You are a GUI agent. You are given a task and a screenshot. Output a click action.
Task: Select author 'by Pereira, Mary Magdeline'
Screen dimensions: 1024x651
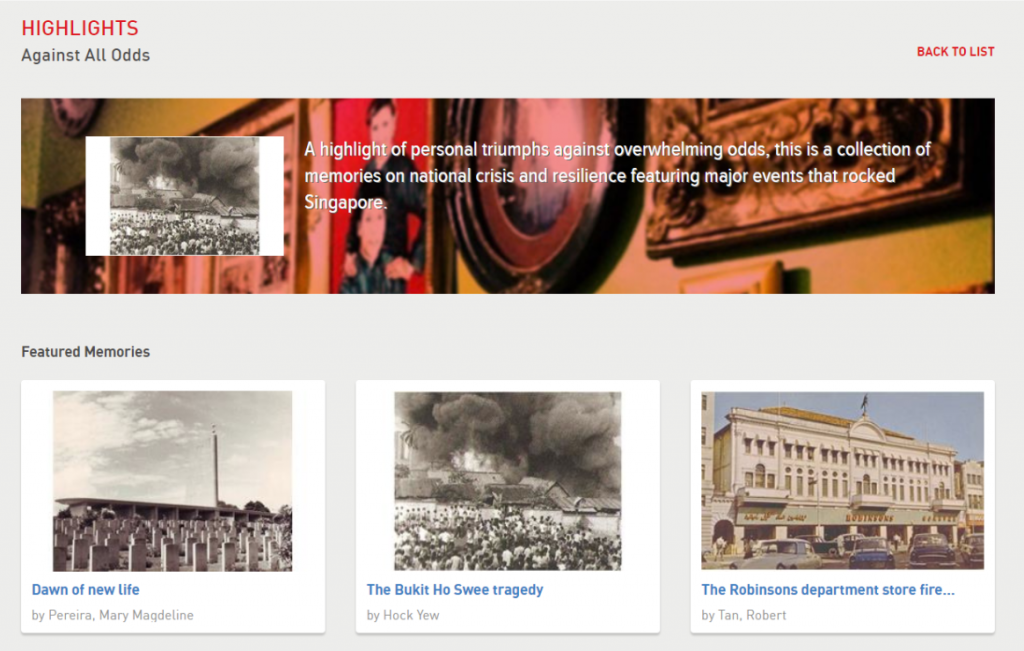112,615
